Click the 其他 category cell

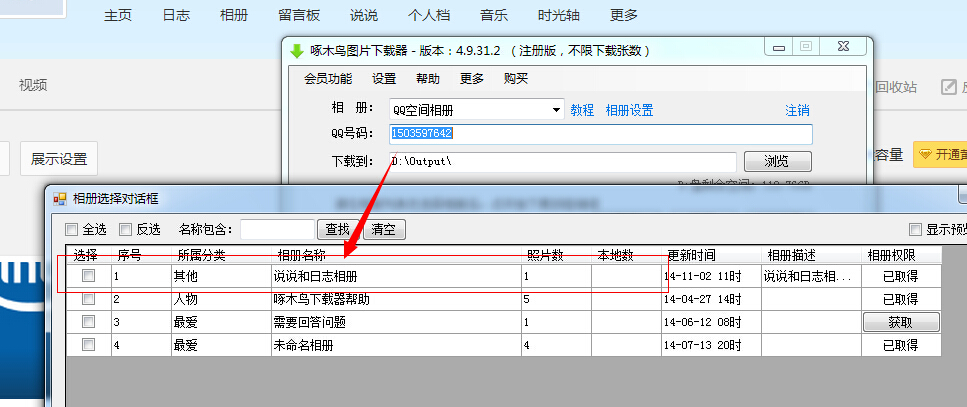[221, 276]
